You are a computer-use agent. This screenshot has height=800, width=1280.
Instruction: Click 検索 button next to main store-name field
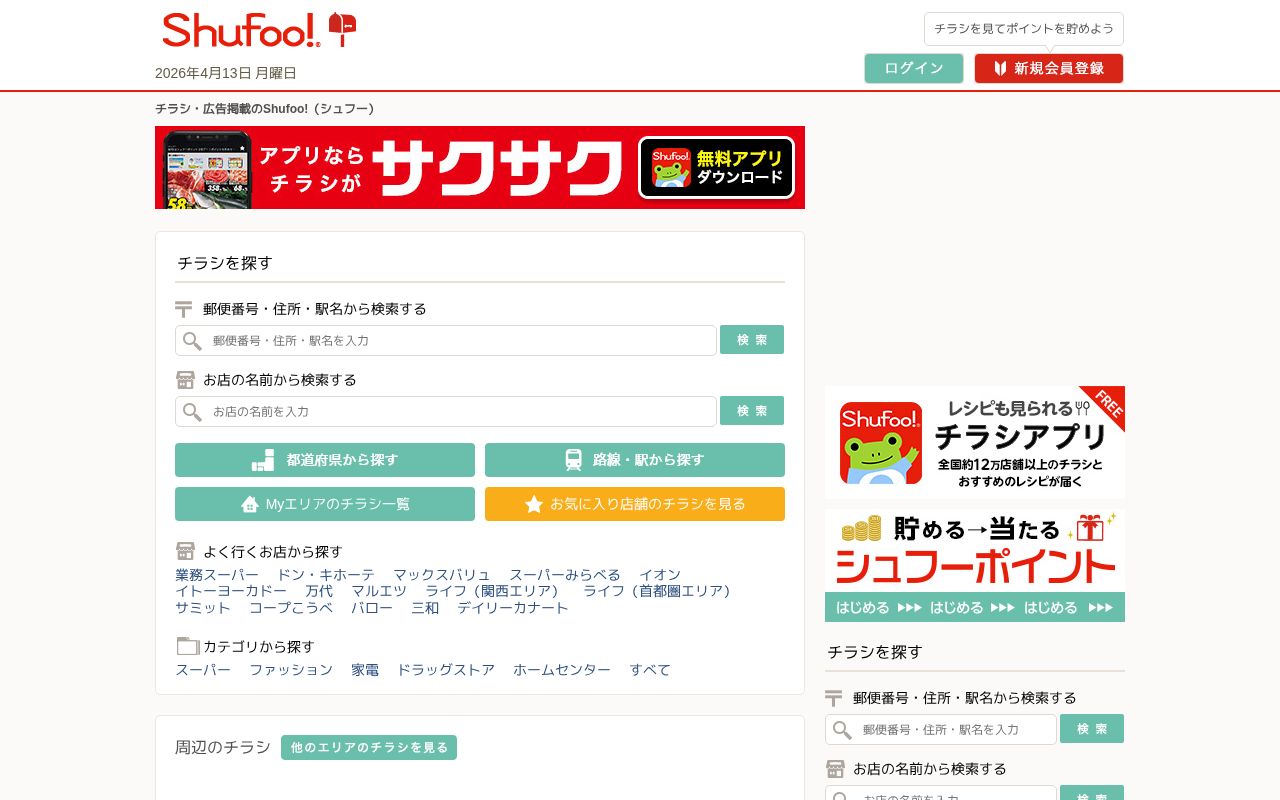pyautogui.click(x=752, y=411)
